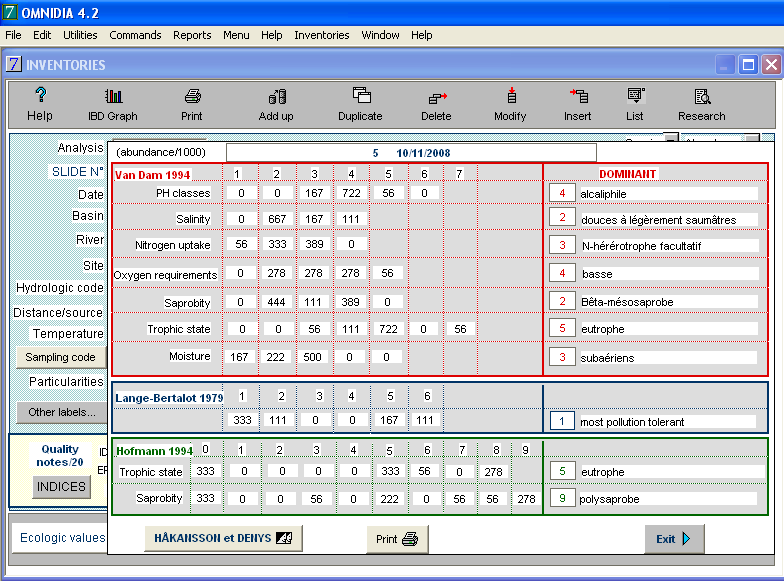Open the Inventories menu
This screenshot has width=784, height=581.
tap(322, 35)
